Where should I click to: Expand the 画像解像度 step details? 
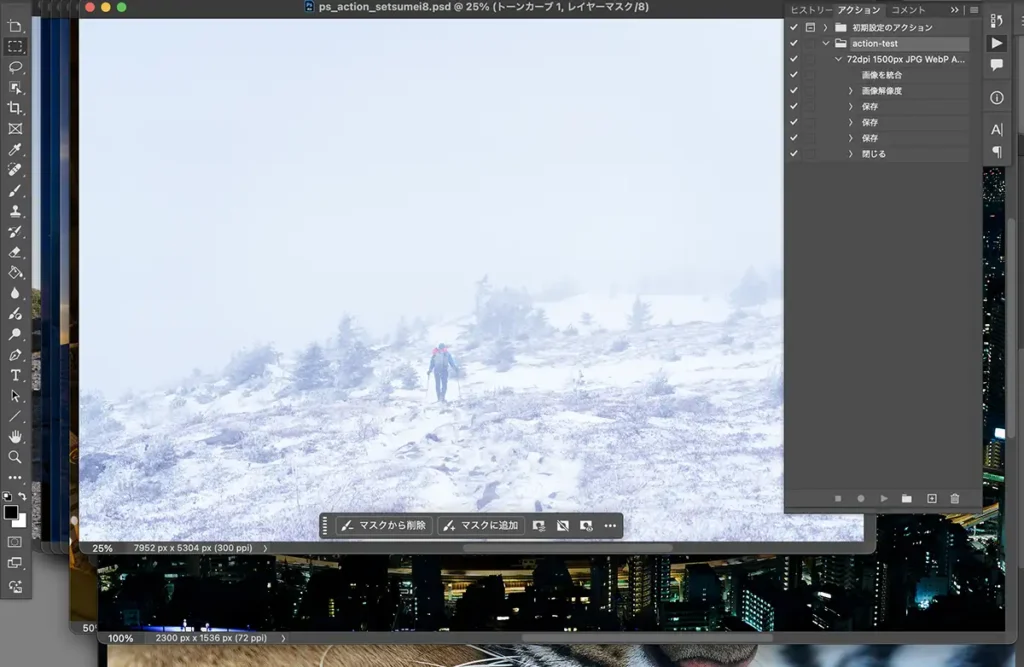[x=851, y=91]
